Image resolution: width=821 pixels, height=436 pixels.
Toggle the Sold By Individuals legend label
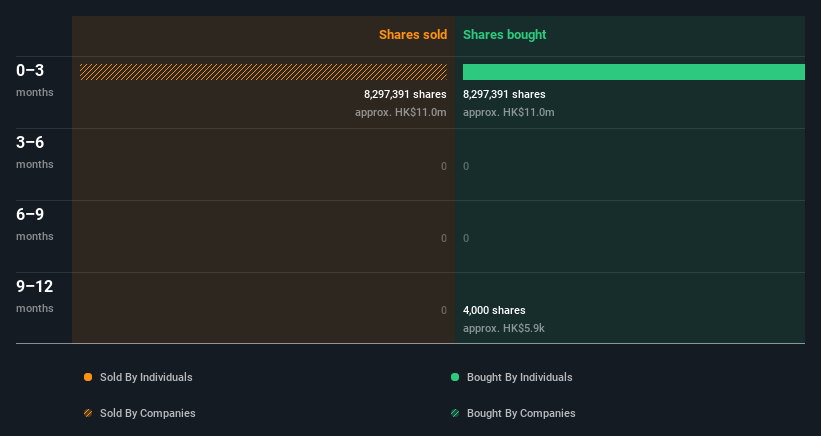coord(146,377)
